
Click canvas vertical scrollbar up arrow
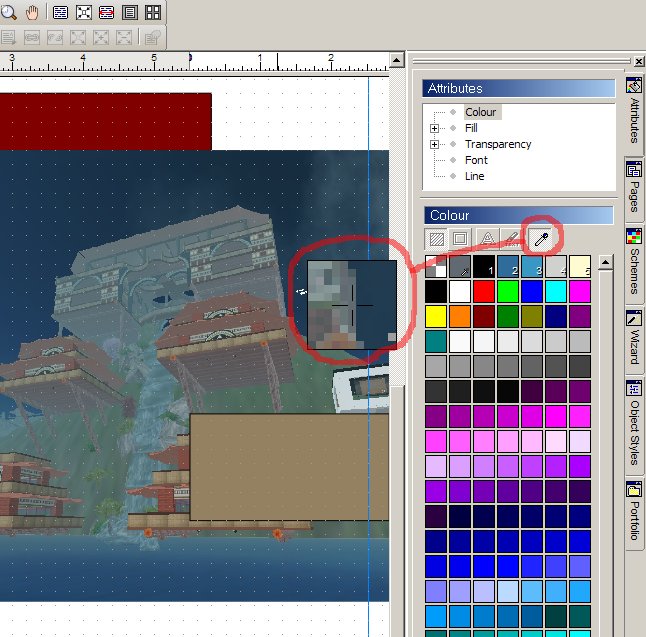pyautogui.click(x=396, y=61)
